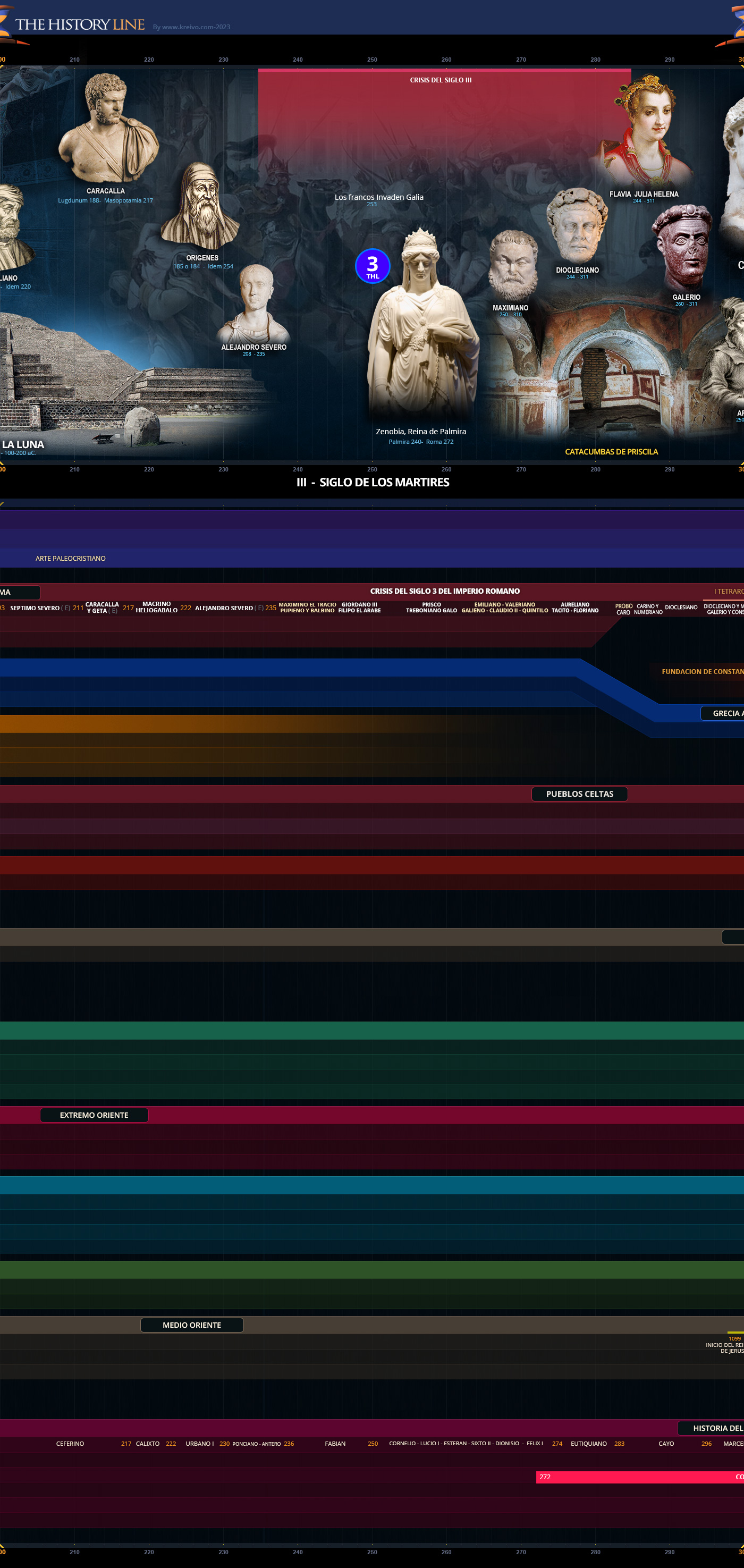The width and height of the screenshot is (744, 1568).
Task: Click pope CAYO entry
Action: 666,1444
